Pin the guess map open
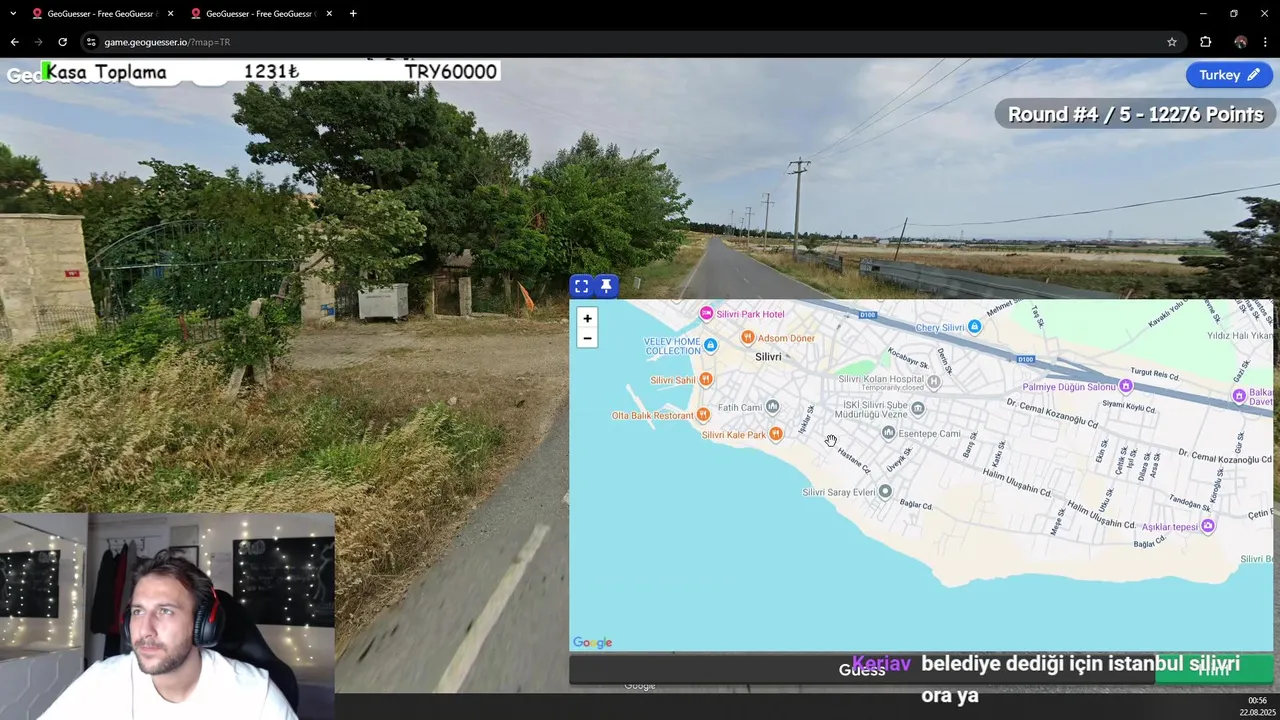The width and height of the screenshot is (1280, 720). (x=606, y=286)
